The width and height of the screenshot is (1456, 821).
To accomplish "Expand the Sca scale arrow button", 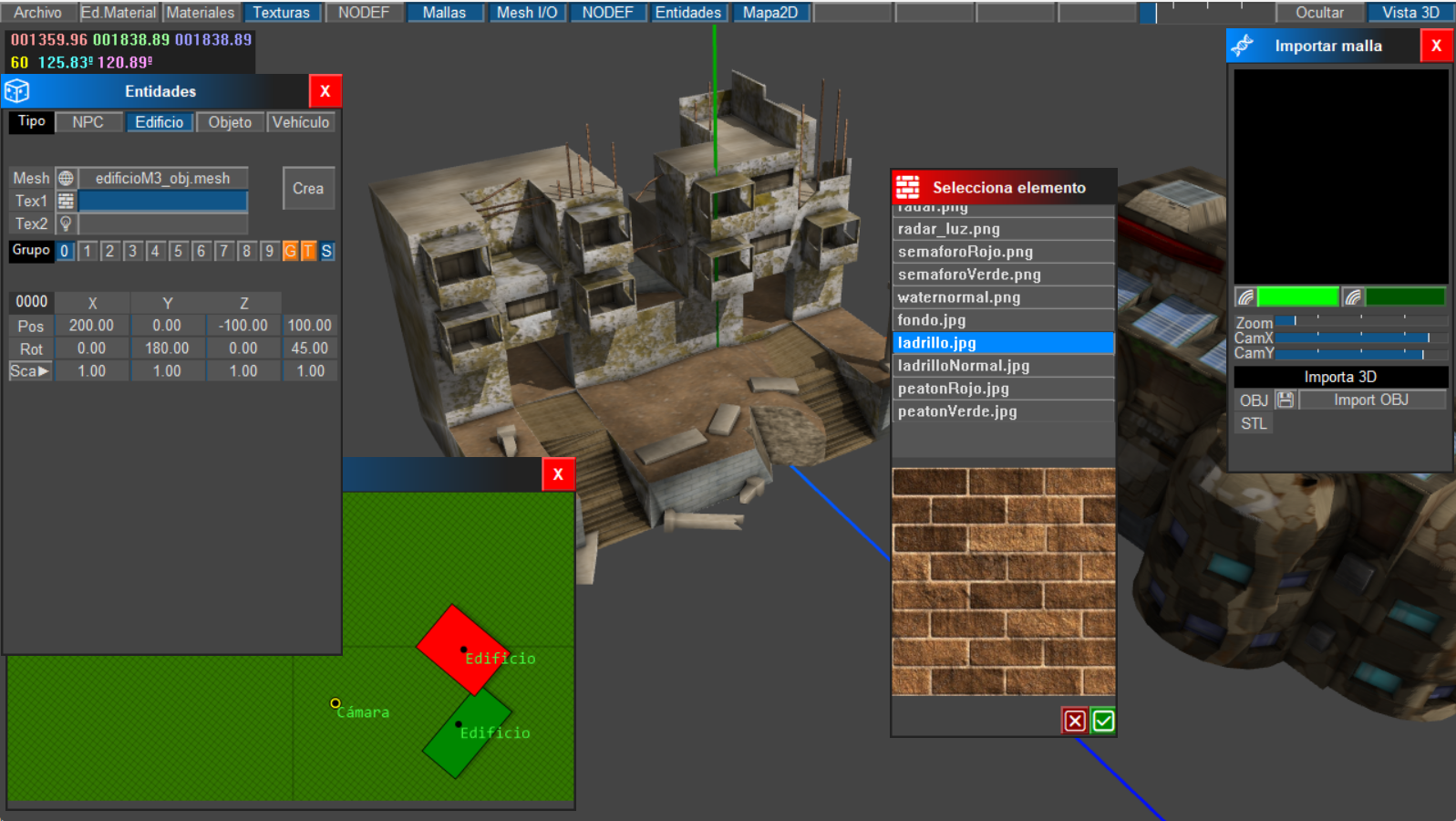I will tap(30, 371).
